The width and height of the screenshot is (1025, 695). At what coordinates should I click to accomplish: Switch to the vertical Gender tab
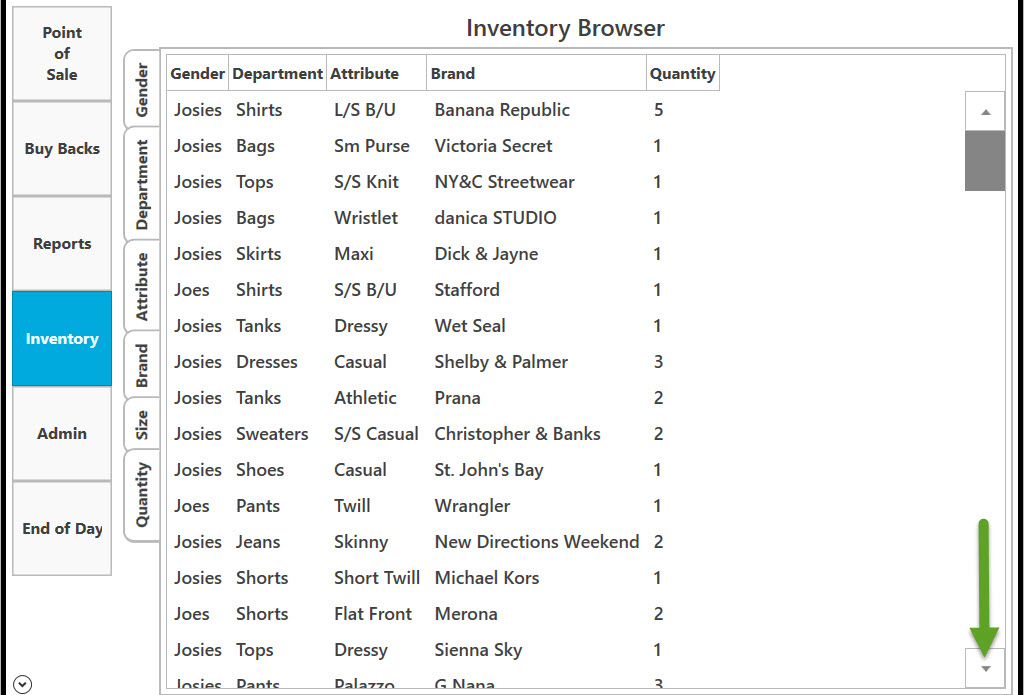(x=142, y=90)
